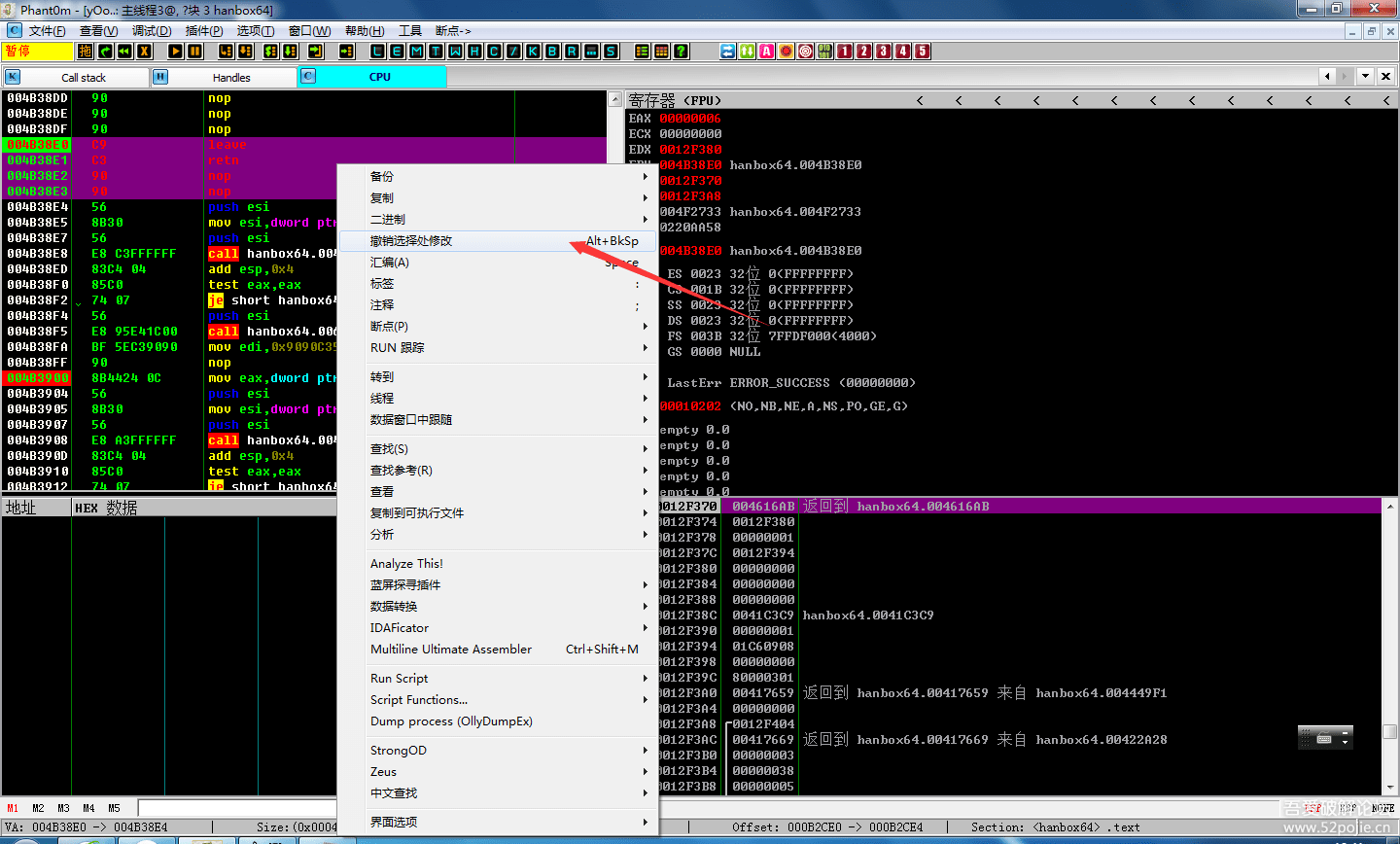Click the red number 5 toolbar button

click(x=922, y=52)
